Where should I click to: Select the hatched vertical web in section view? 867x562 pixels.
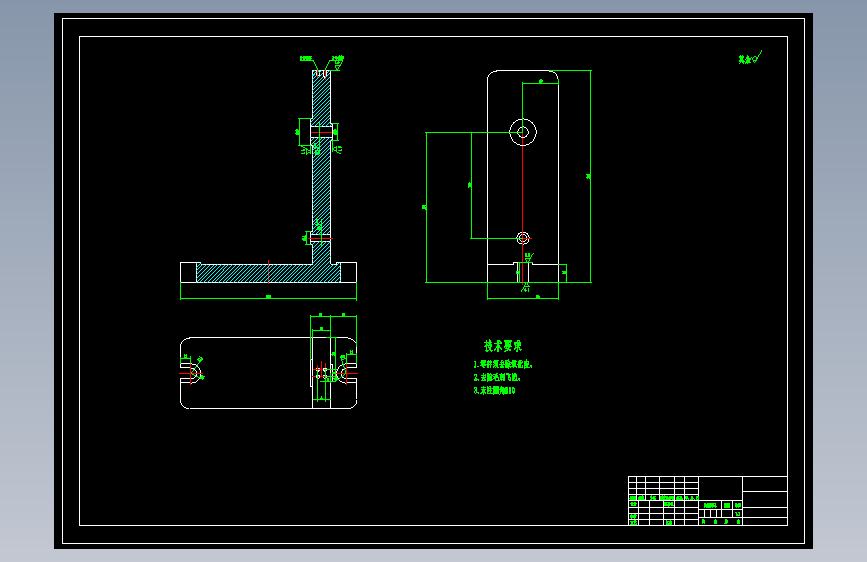321,166
